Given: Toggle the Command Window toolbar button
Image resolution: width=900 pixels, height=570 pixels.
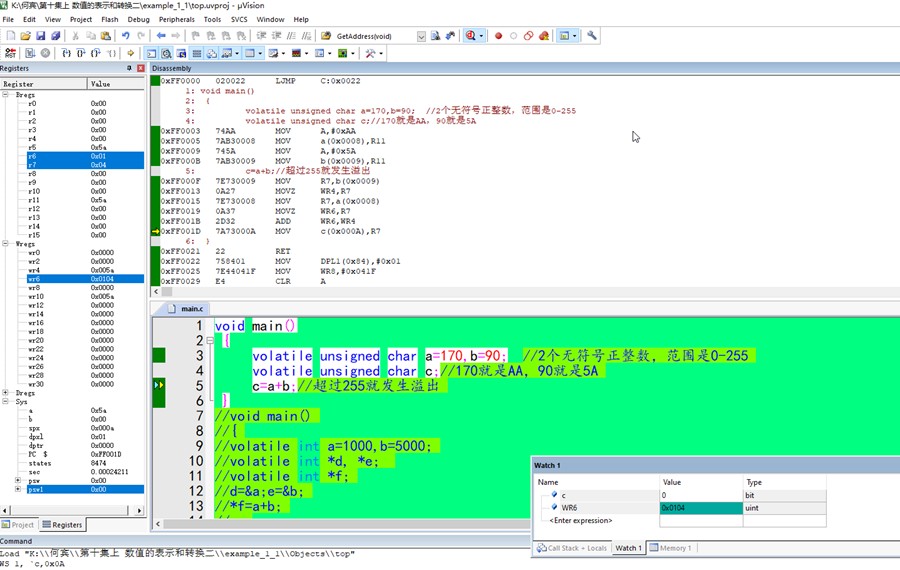Looking at the screenshot, I should click(x=152, y=53).
